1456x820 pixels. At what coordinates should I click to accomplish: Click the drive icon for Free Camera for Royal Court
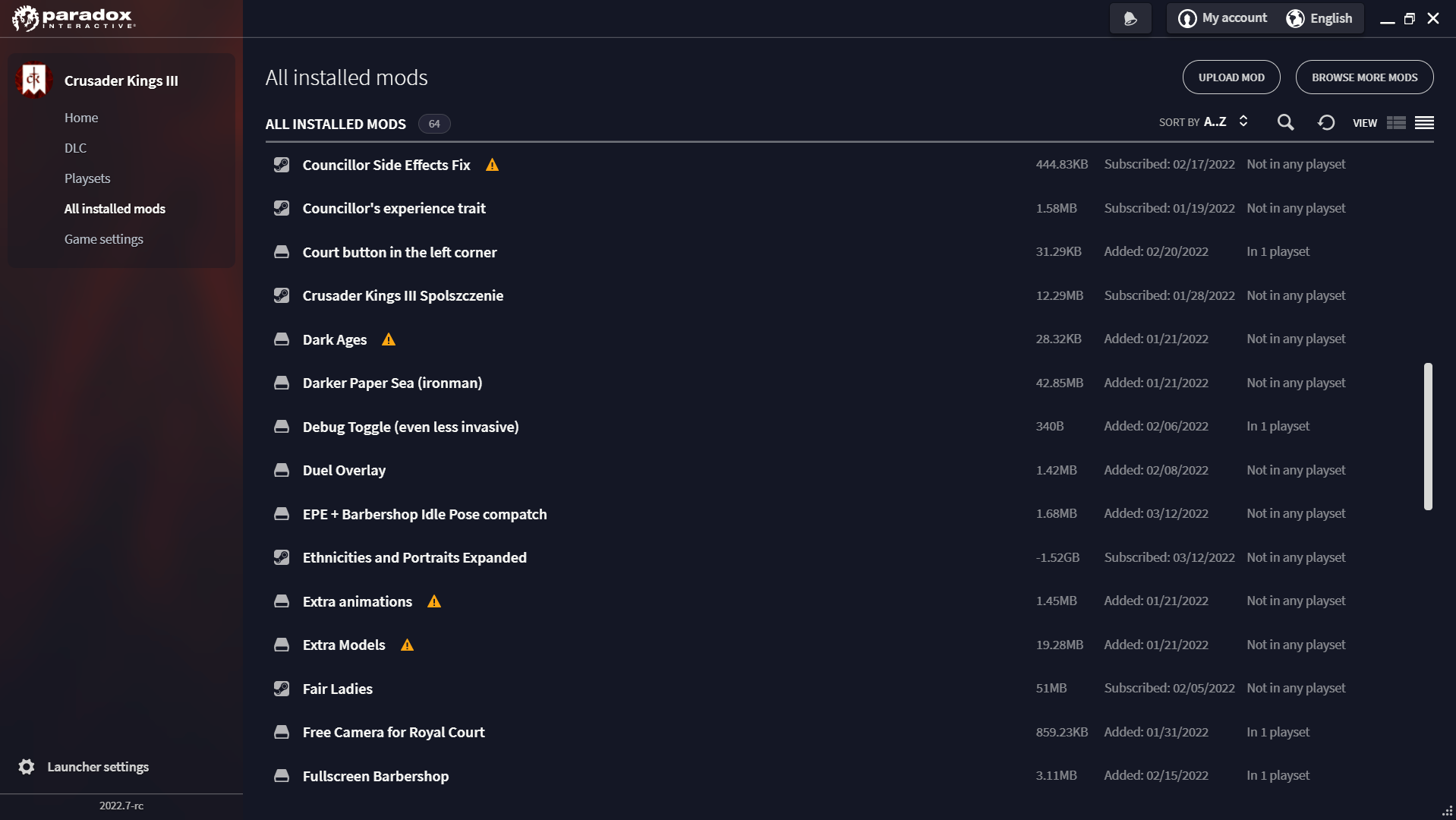tap(282, 732)
